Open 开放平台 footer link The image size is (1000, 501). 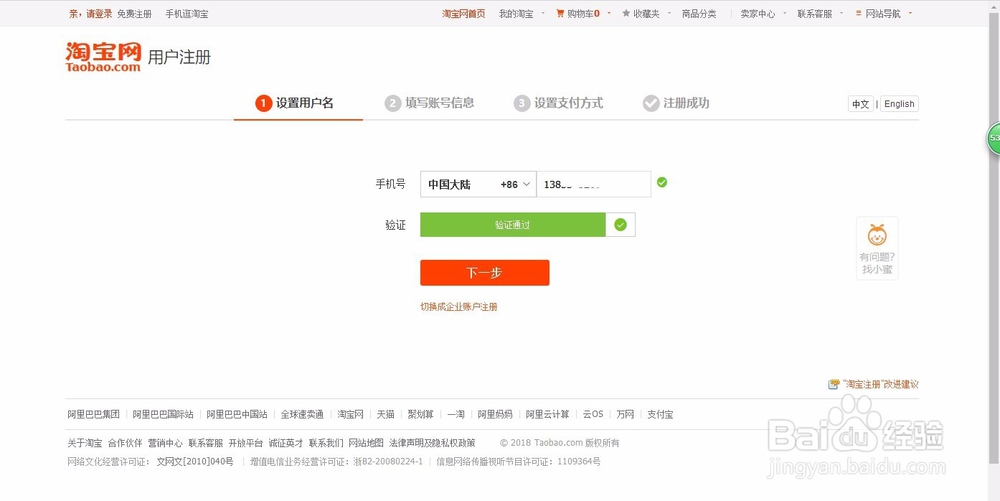tap(246, 443)
